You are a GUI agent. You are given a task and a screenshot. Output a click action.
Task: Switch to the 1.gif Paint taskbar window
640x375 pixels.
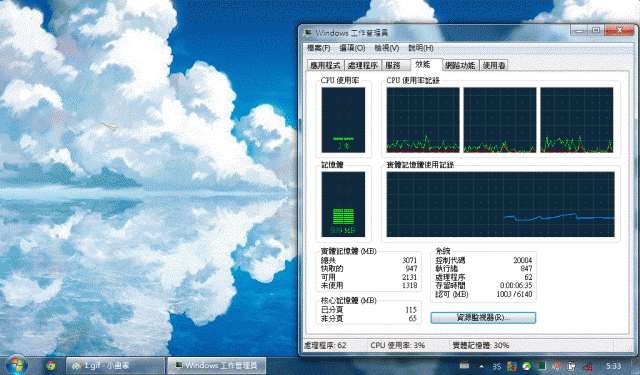(x=116, y=366)
